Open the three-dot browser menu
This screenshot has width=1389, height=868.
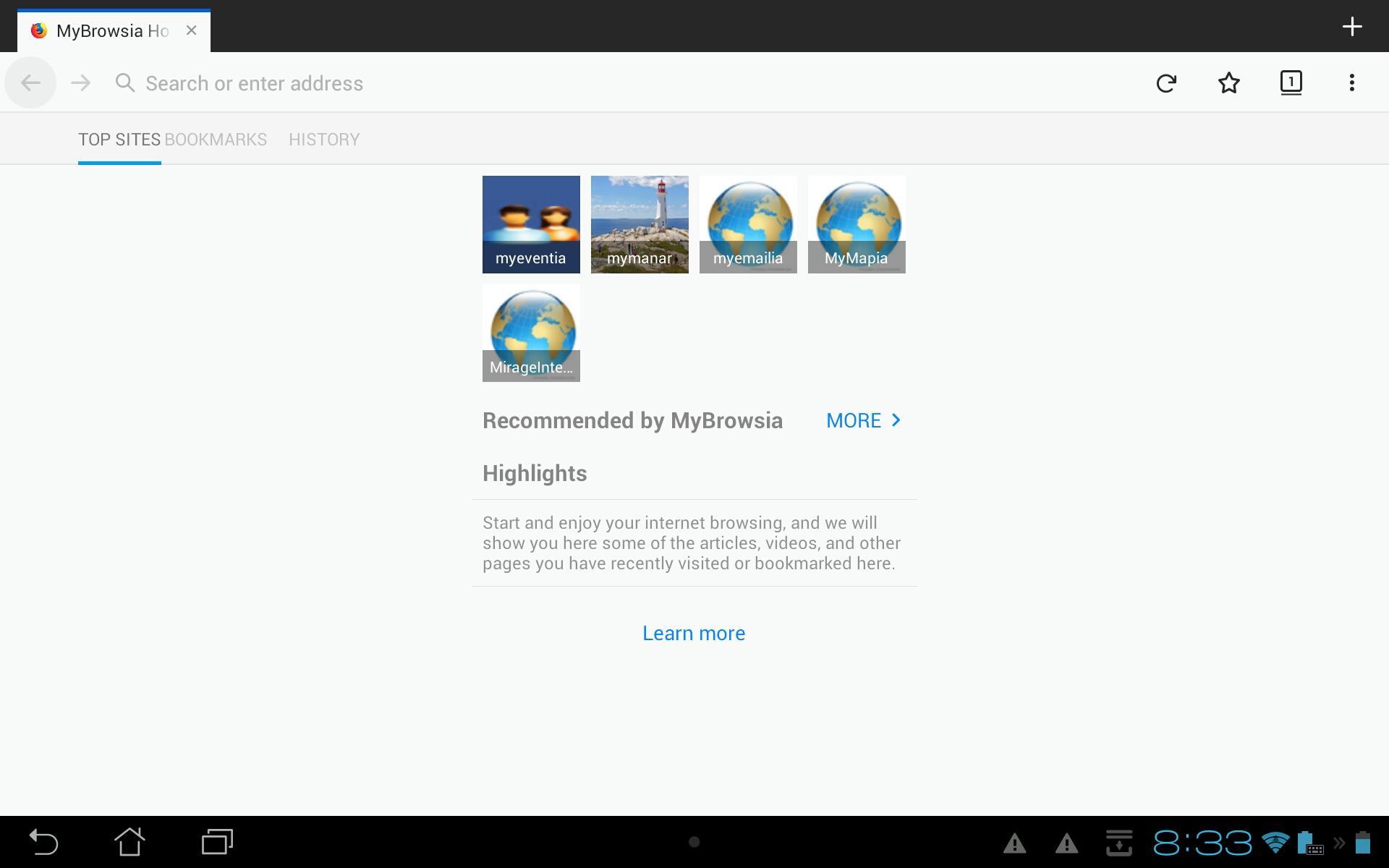click(x=1351, y=82)
